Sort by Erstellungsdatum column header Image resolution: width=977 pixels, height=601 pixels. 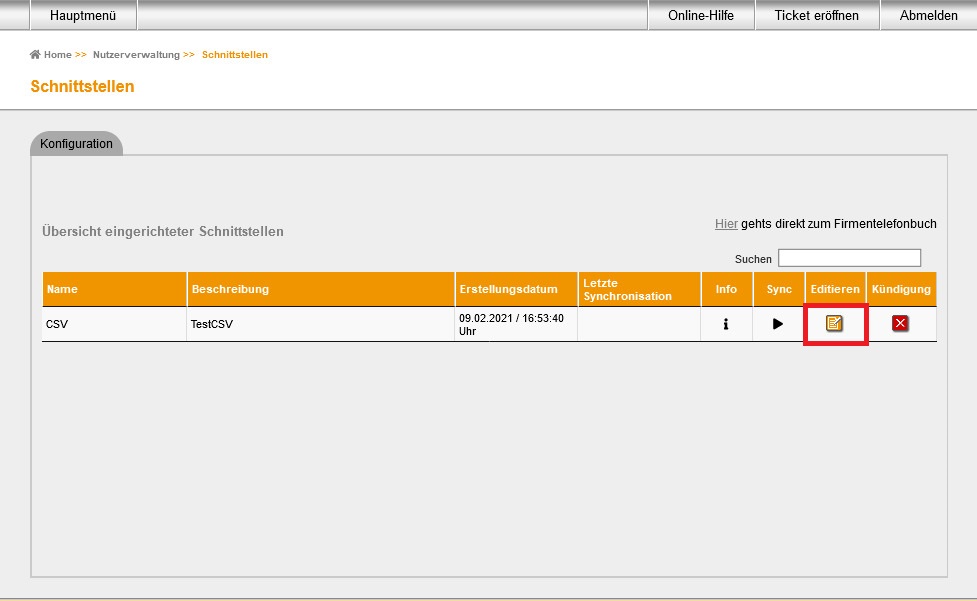tap(517, 289)
